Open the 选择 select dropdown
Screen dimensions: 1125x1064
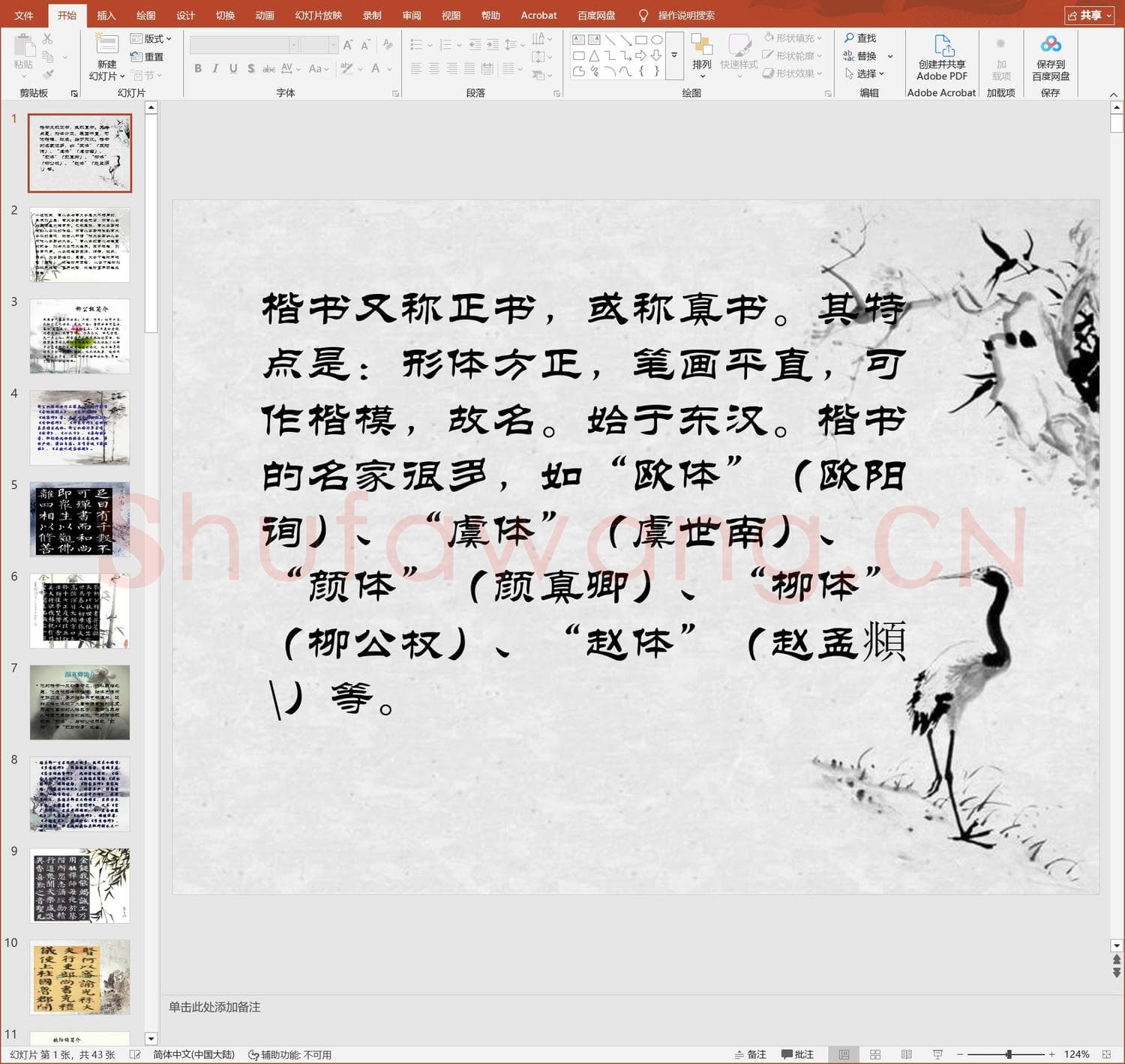click(x=865, y=73)
